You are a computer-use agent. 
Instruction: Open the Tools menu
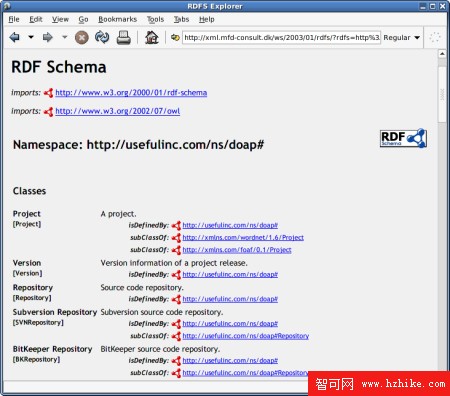pos(155,19)
